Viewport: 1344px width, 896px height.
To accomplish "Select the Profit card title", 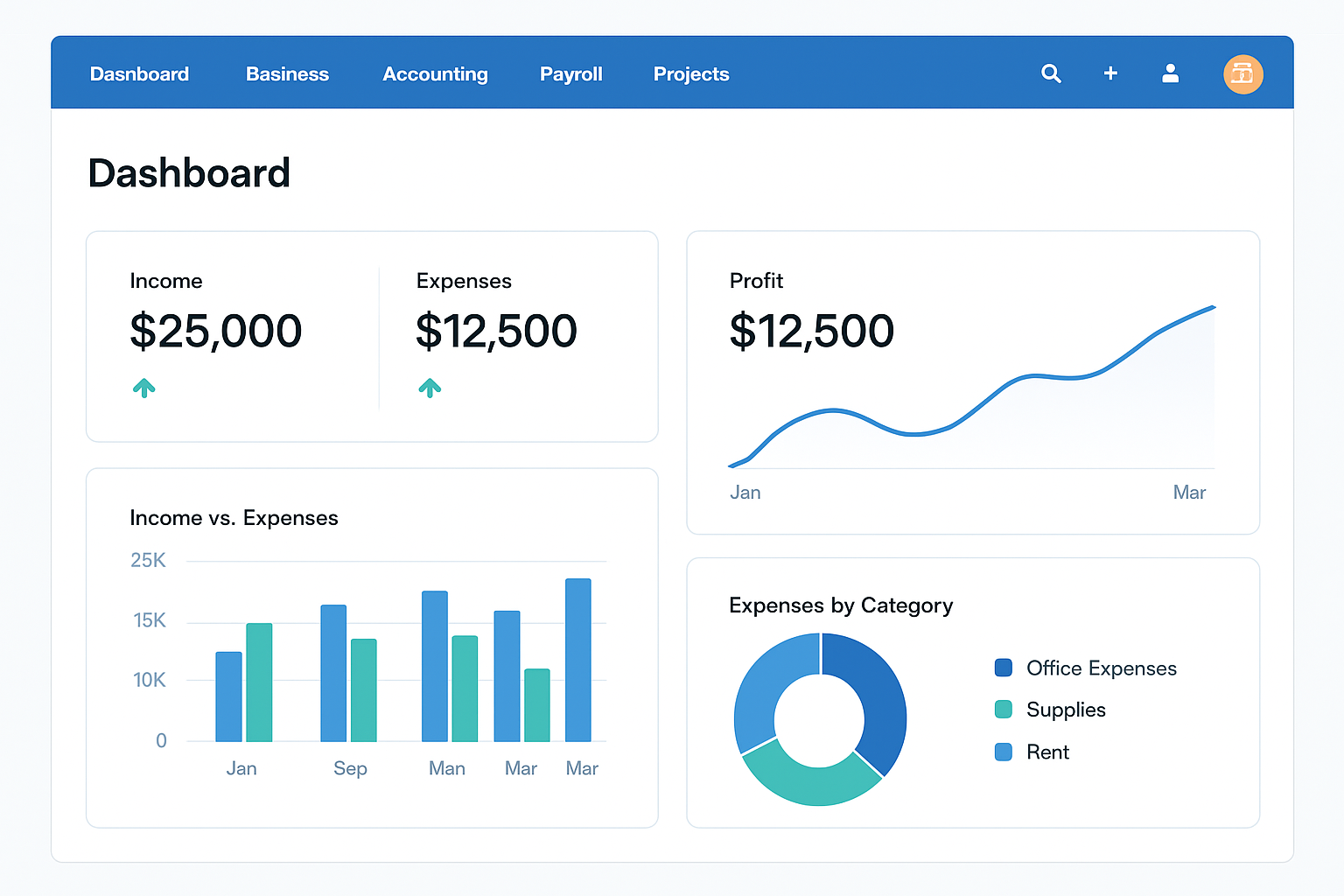I will [x=756, y=281].
